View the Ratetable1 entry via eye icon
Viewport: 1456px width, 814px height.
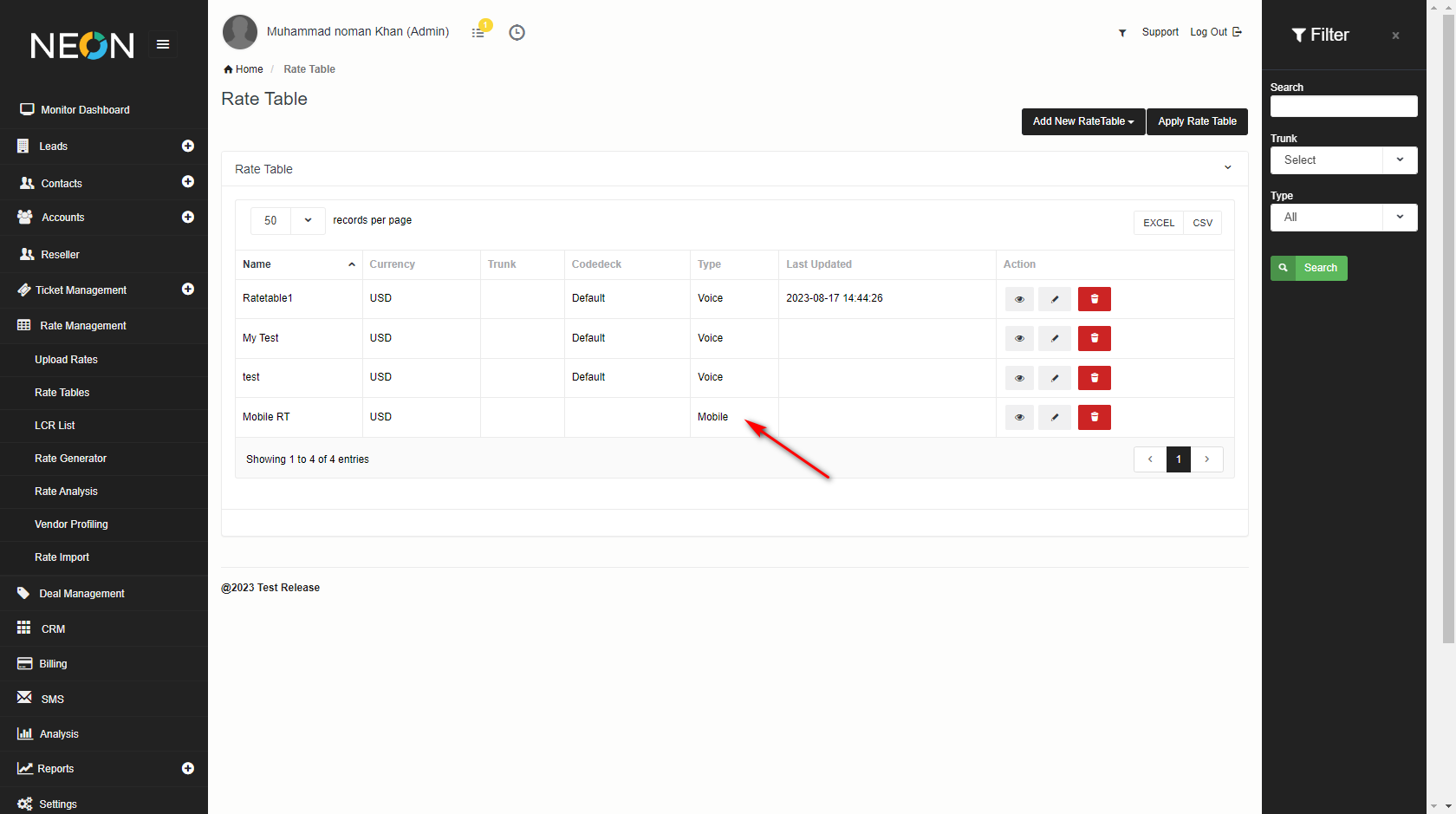click(1019, 299)
